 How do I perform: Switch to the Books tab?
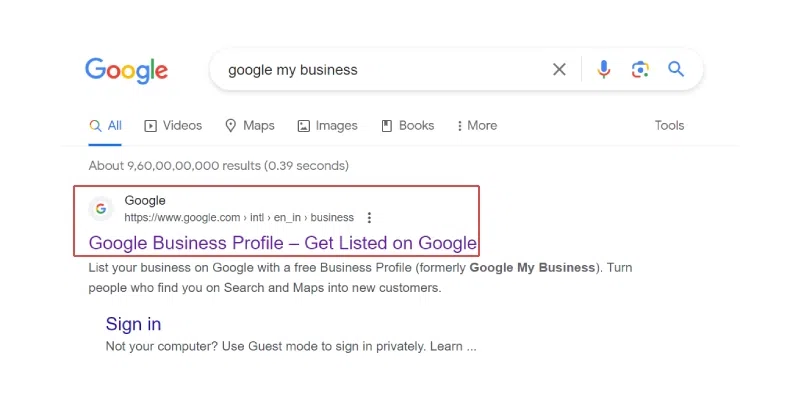(x=408, y=126)
